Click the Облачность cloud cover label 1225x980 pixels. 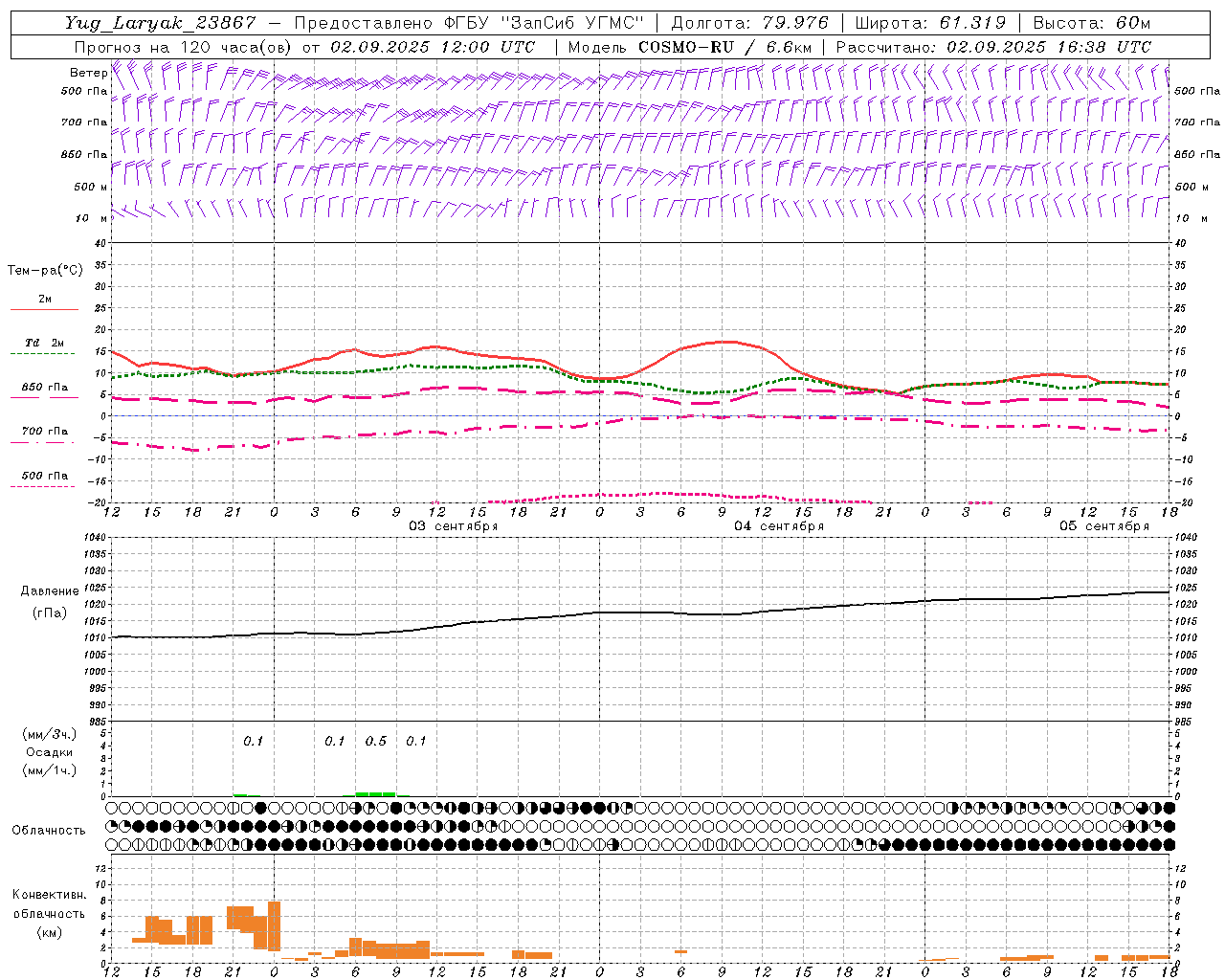(x=49, y=831)
